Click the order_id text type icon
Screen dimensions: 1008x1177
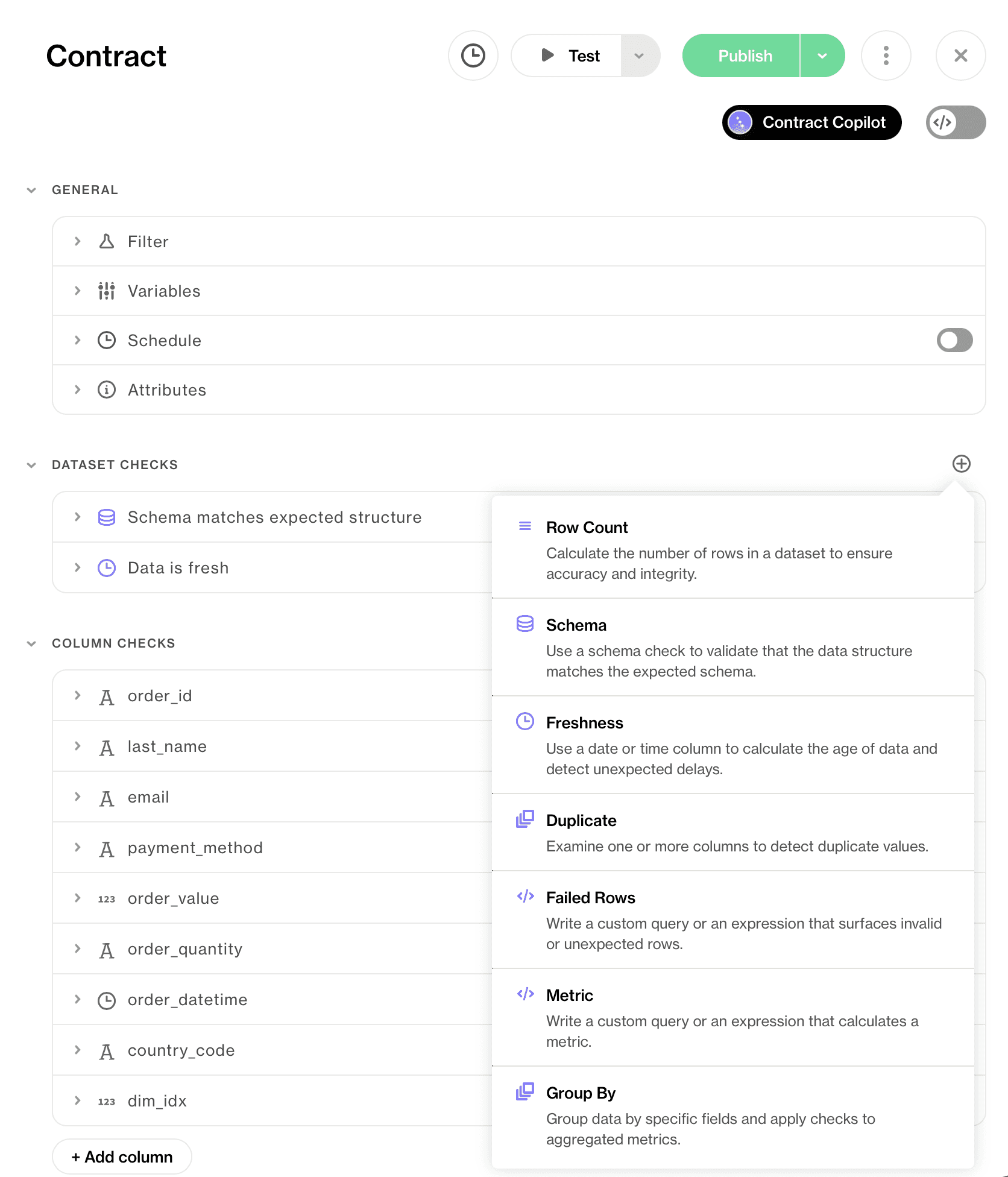click(107, 698)
